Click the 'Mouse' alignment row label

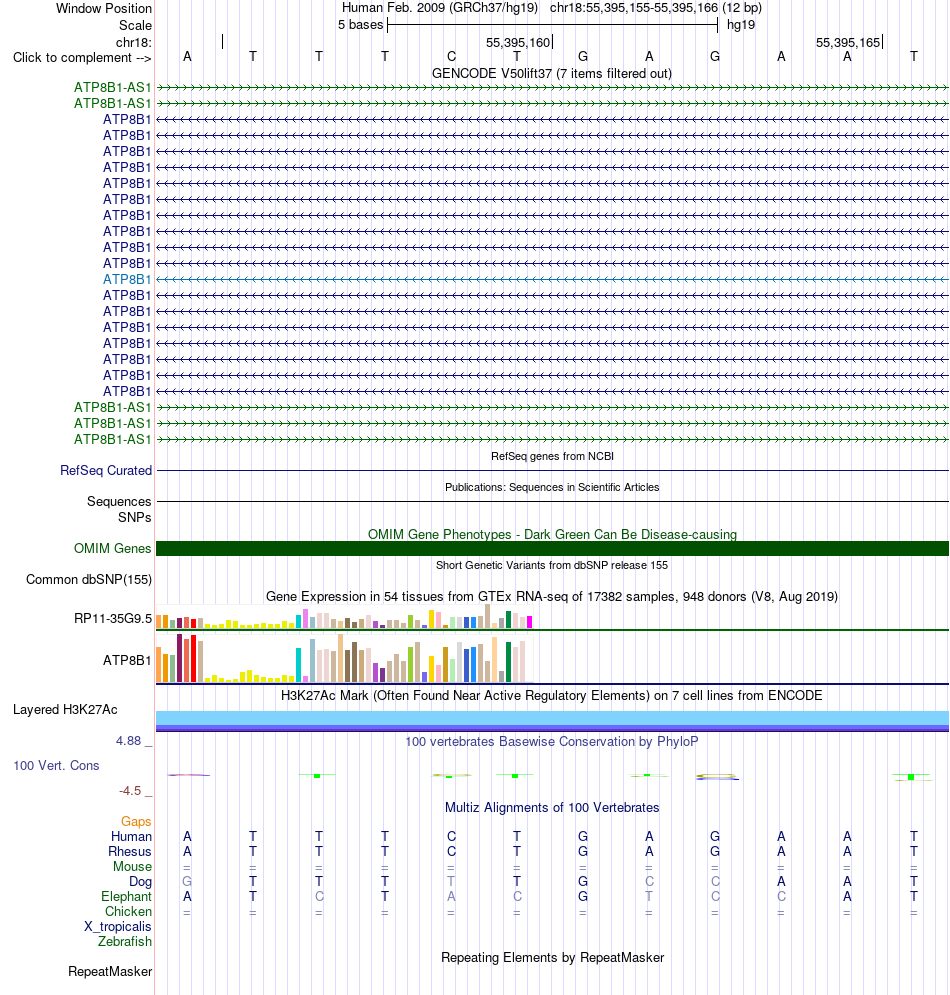point(132,867)
